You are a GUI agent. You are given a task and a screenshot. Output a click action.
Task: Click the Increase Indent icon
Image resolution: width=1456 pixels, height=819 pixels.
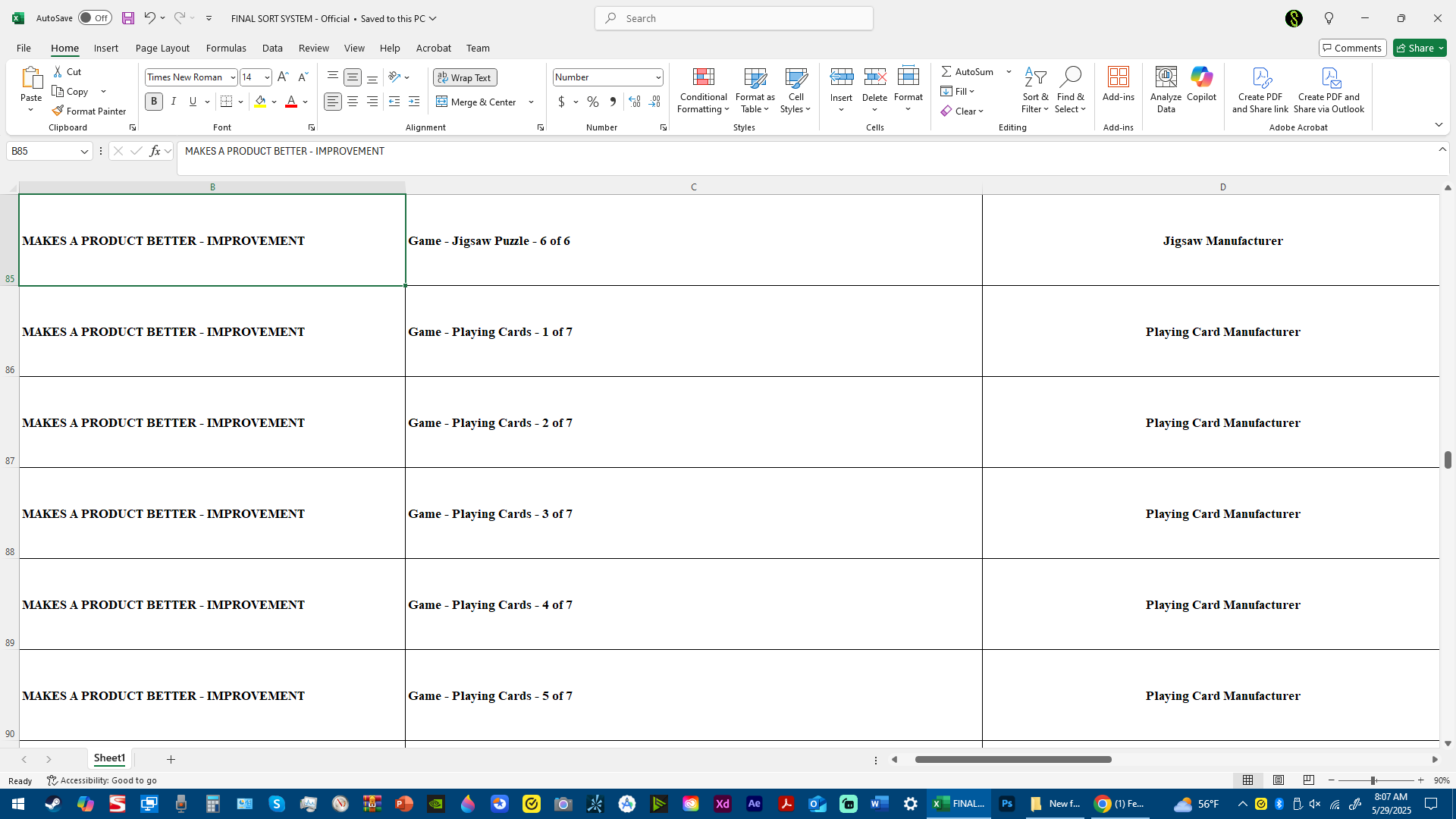pos(414,102)
